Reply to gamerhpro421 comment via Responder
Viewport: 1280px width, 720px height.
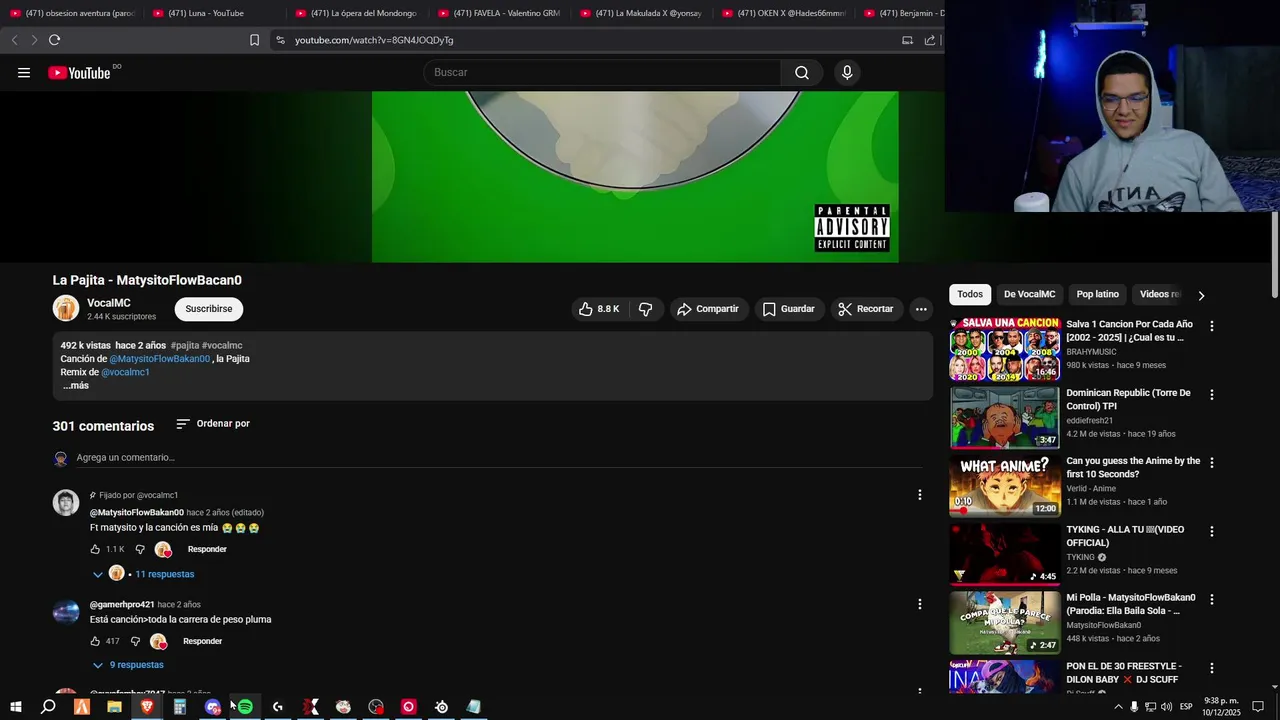point(202,641)
